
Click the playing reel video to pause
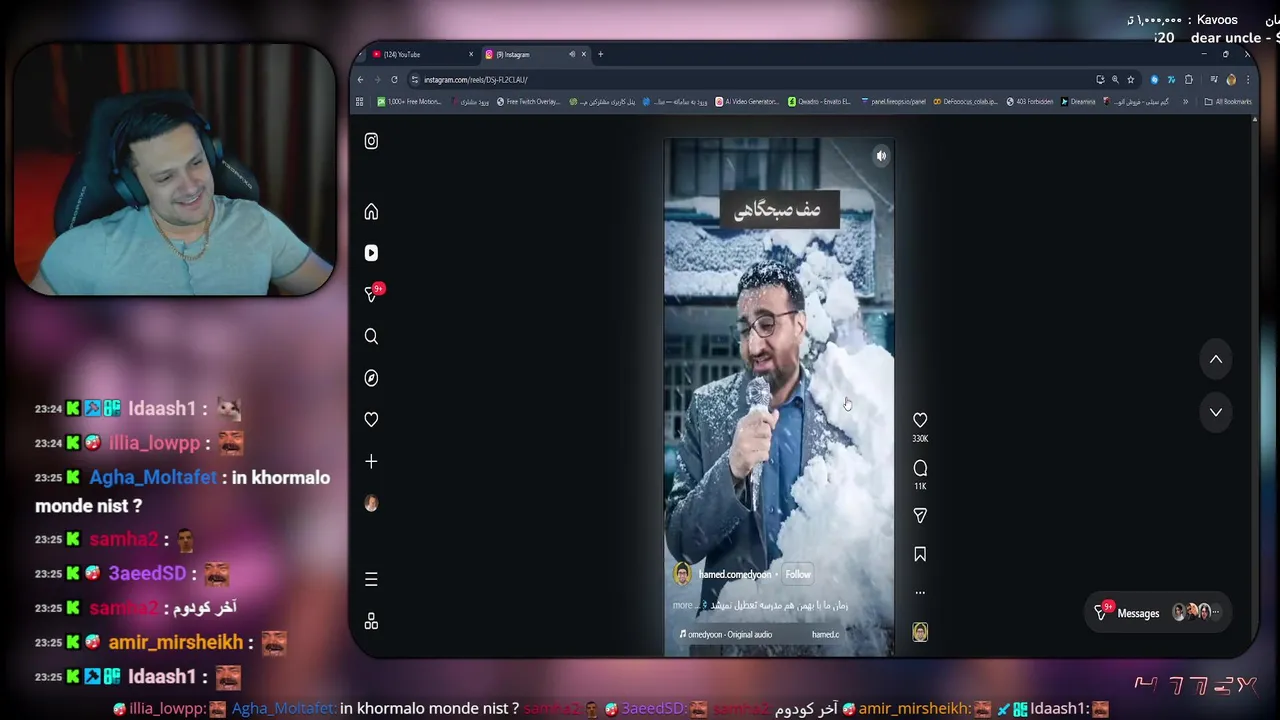coord(779,398)
